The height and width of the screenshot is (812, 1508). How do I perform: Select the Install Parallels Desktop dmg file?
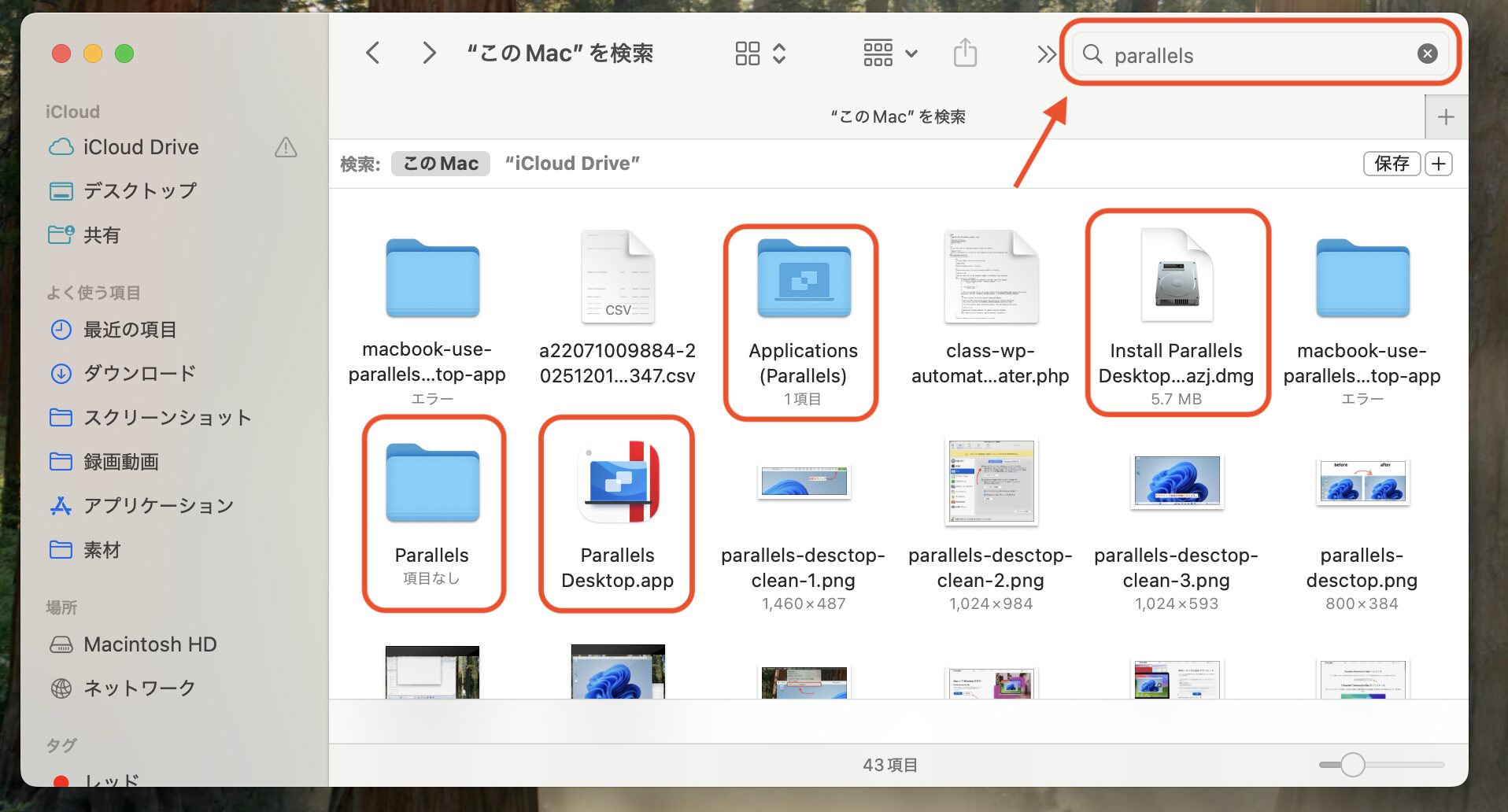pos(1176,276)
